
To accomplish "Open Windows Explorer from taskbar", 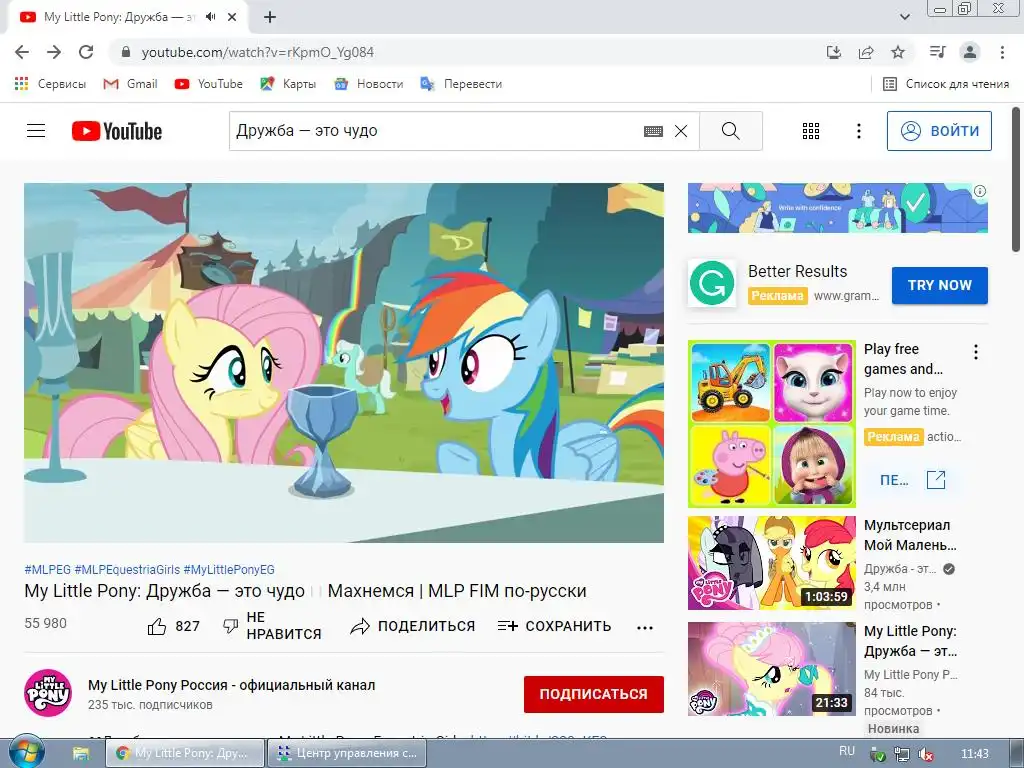I will tap(80, 754).
